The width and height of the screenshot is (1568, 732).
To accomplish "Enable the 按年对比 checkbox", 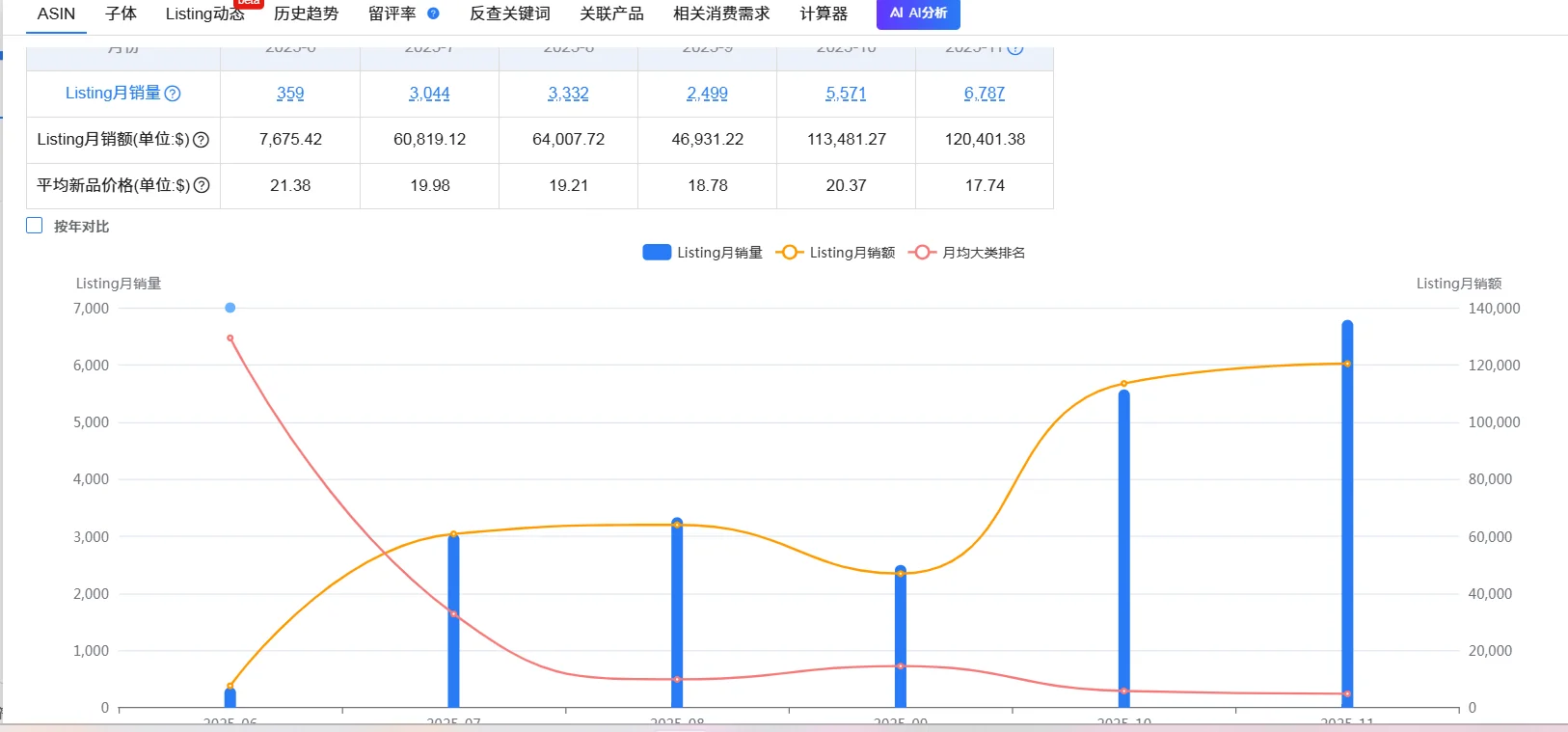I will coord(35,226).
